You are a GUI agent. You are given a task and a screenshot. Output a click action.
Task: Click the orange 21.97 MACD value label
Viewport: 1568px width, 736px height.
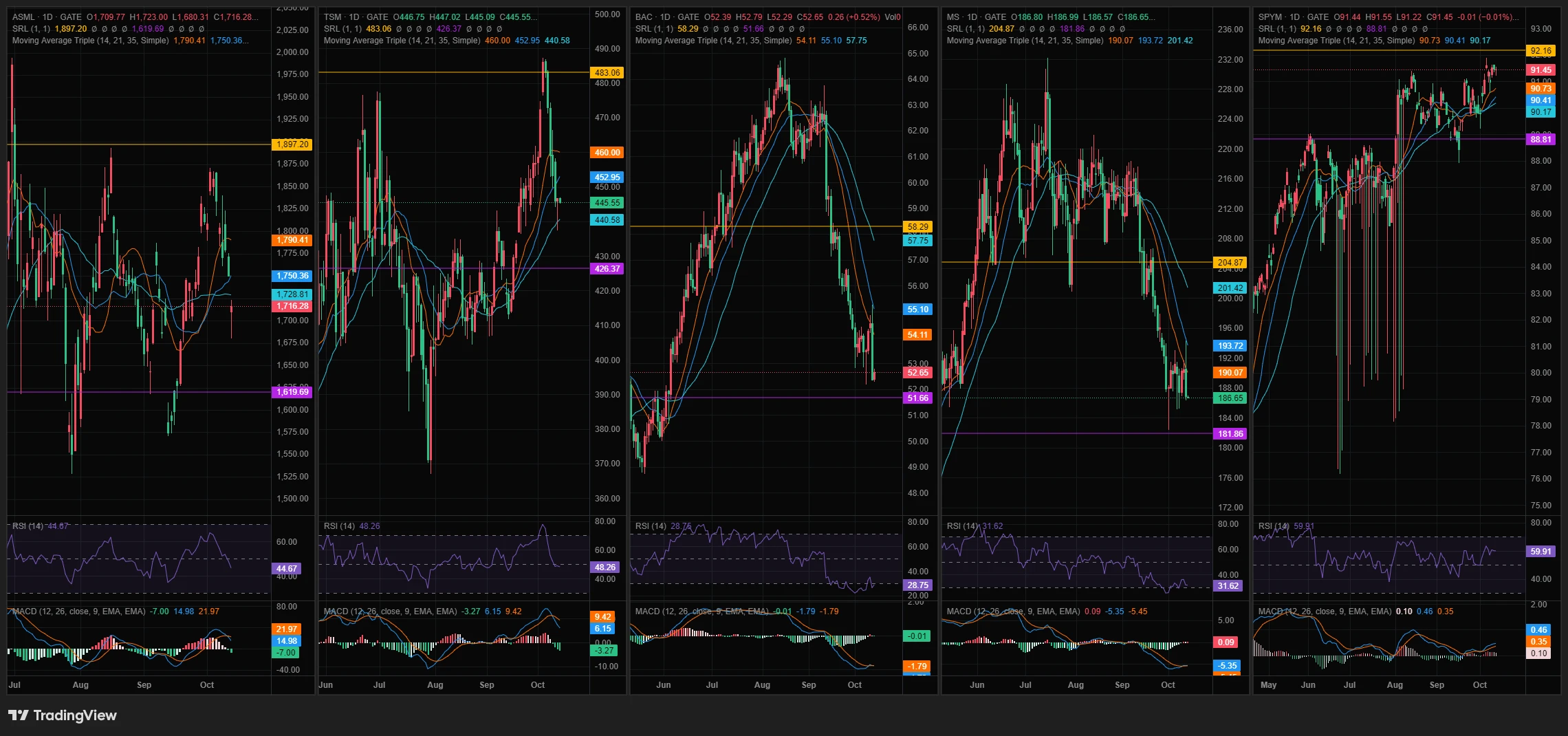[287, 629]
